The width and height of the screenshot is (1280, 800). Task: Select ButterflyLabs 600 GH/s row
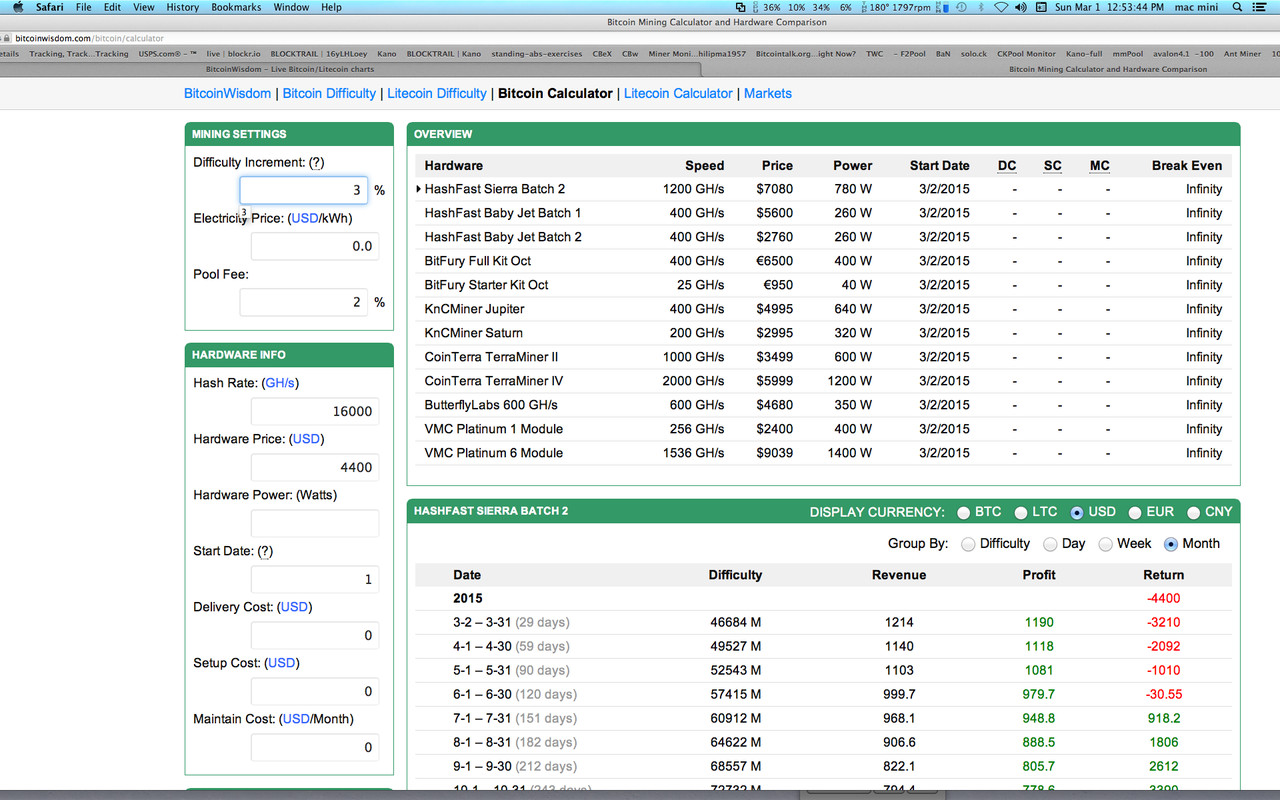823,405
